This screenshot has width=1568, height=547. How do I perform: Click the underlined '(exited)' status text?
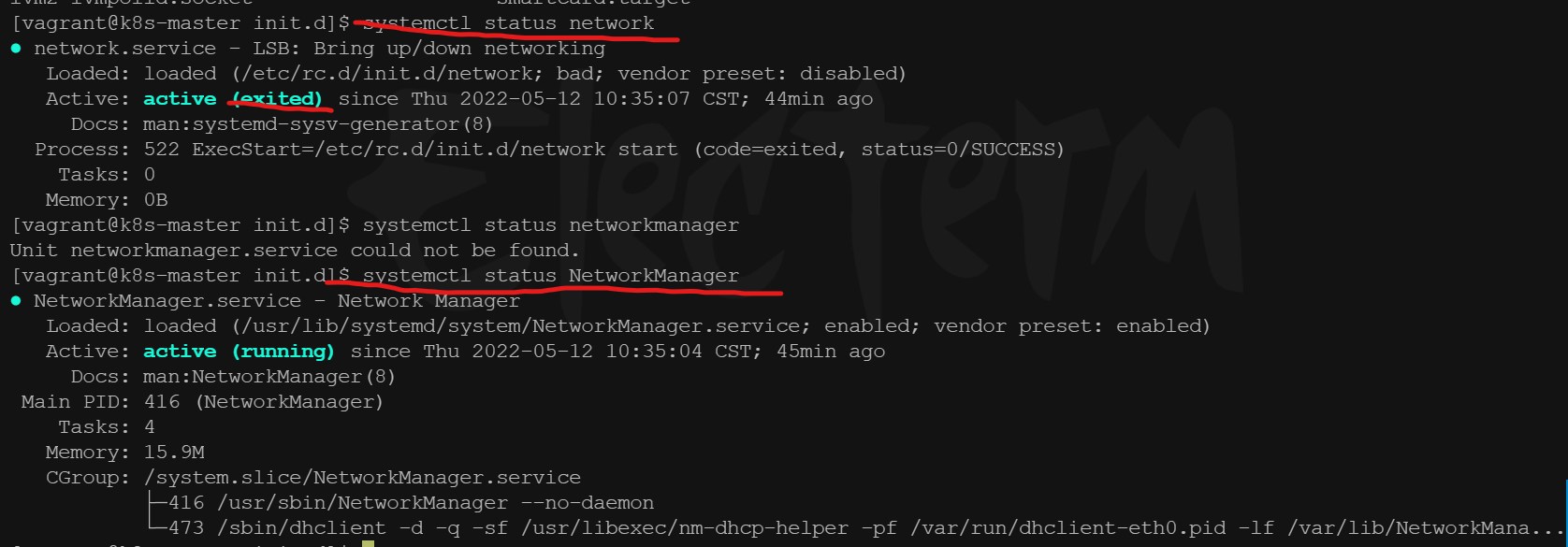click(277, 98)
